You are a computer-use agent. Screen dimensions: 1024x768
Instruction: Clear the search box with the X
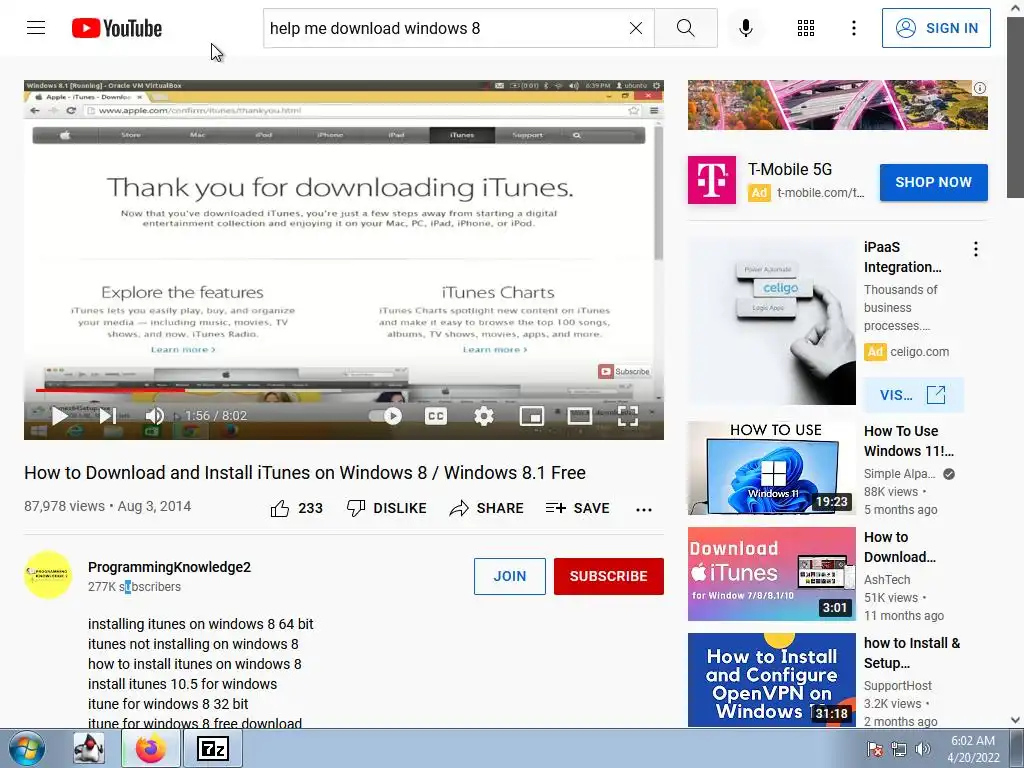(x=635, y=28)
